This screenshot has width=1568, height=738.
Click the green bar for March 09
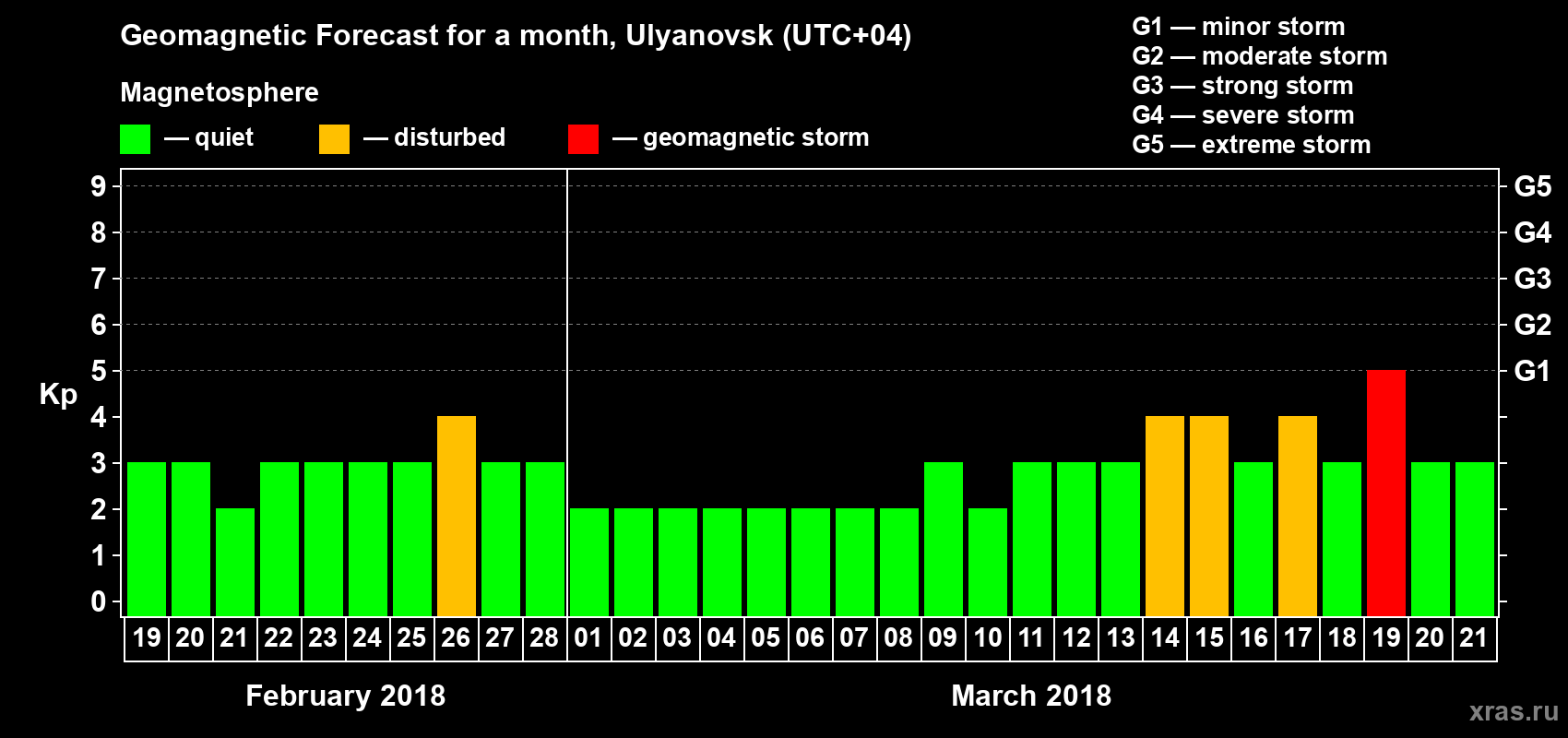coord(944,539)
